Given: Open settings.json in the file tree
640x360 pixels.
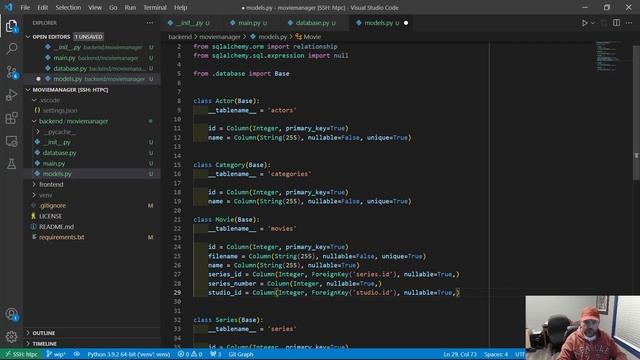Looking at the screenshot, I should coord(60,111).
